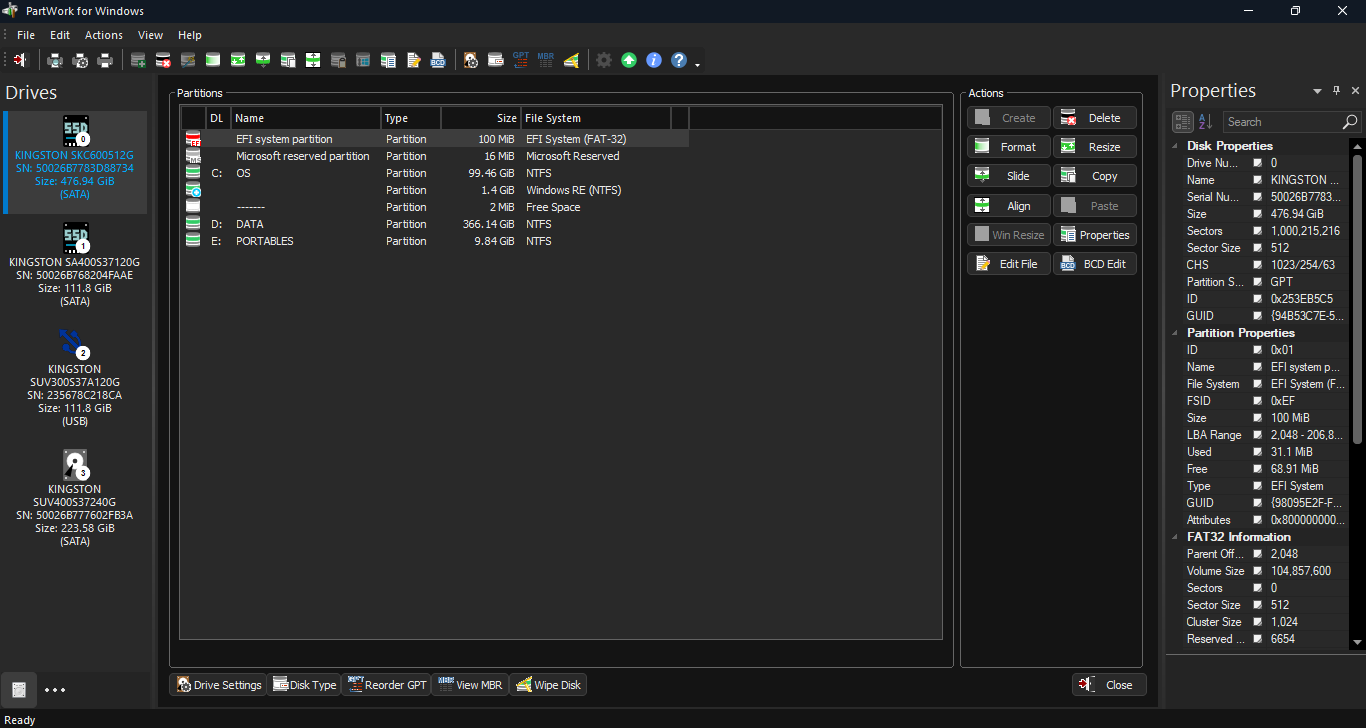The image size is (1366, 728).
Task: Click the Delete button in Actions
Action: (1095, 118)
